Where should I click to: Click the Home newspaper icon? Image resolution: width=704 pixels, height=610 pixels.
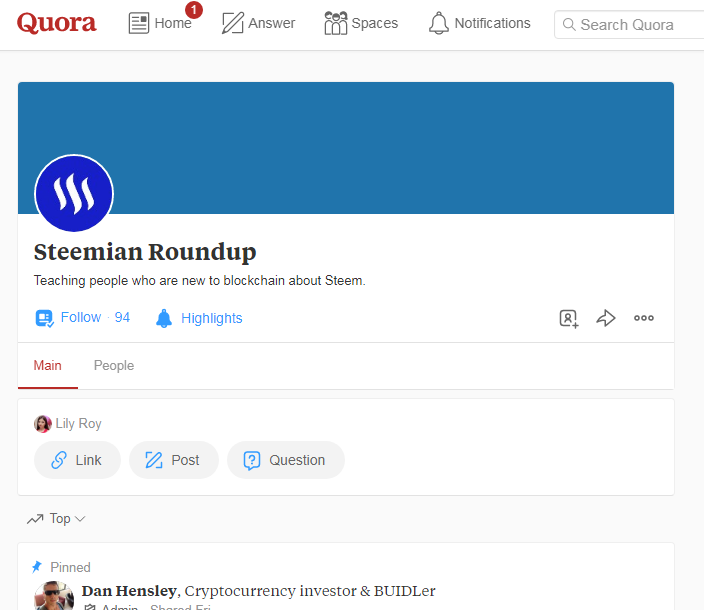[x=139, y=23]
